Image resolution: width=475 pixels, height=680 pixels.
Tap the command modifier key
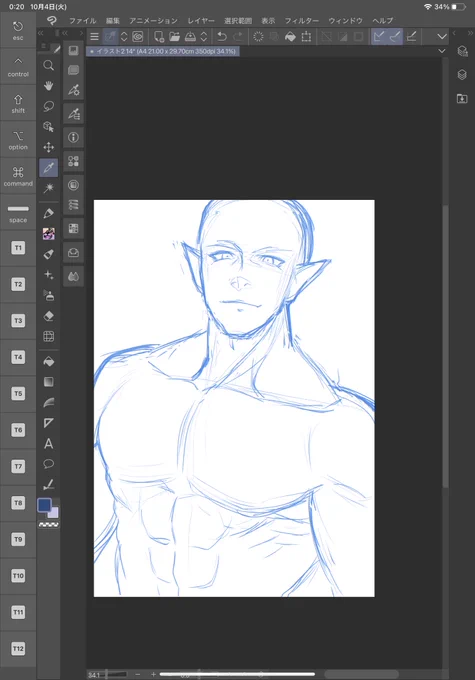click(18, 176)
